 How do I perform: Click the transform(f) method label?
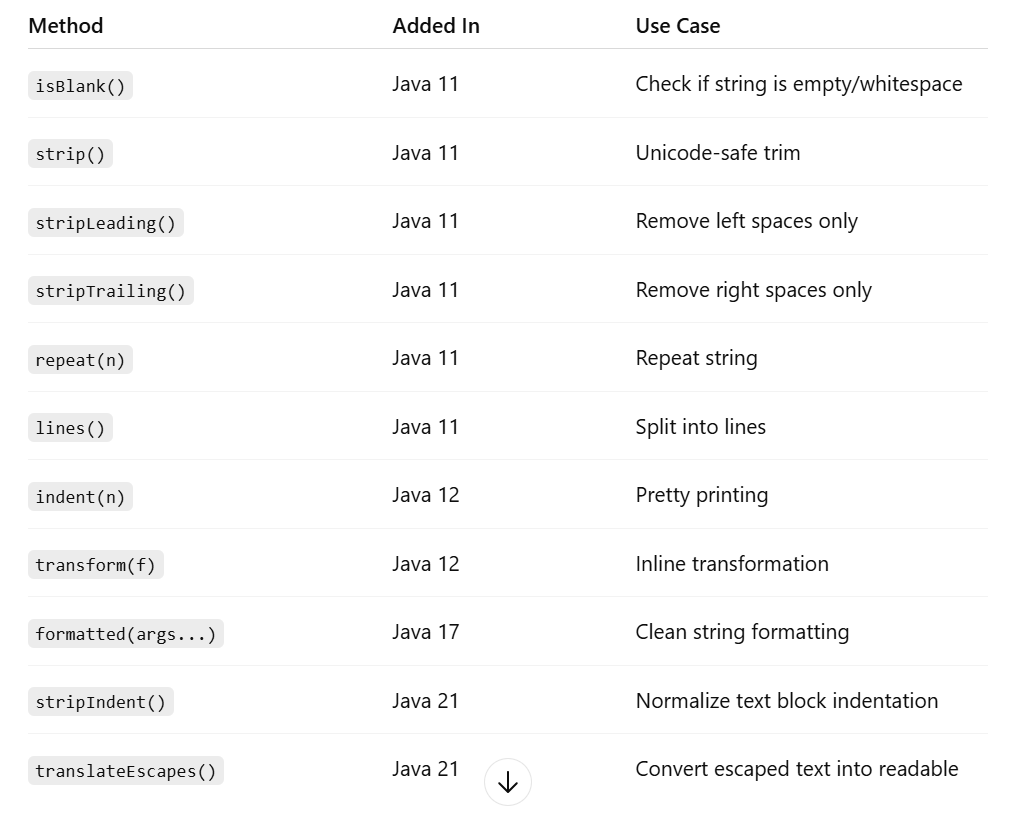click(96, 565)
